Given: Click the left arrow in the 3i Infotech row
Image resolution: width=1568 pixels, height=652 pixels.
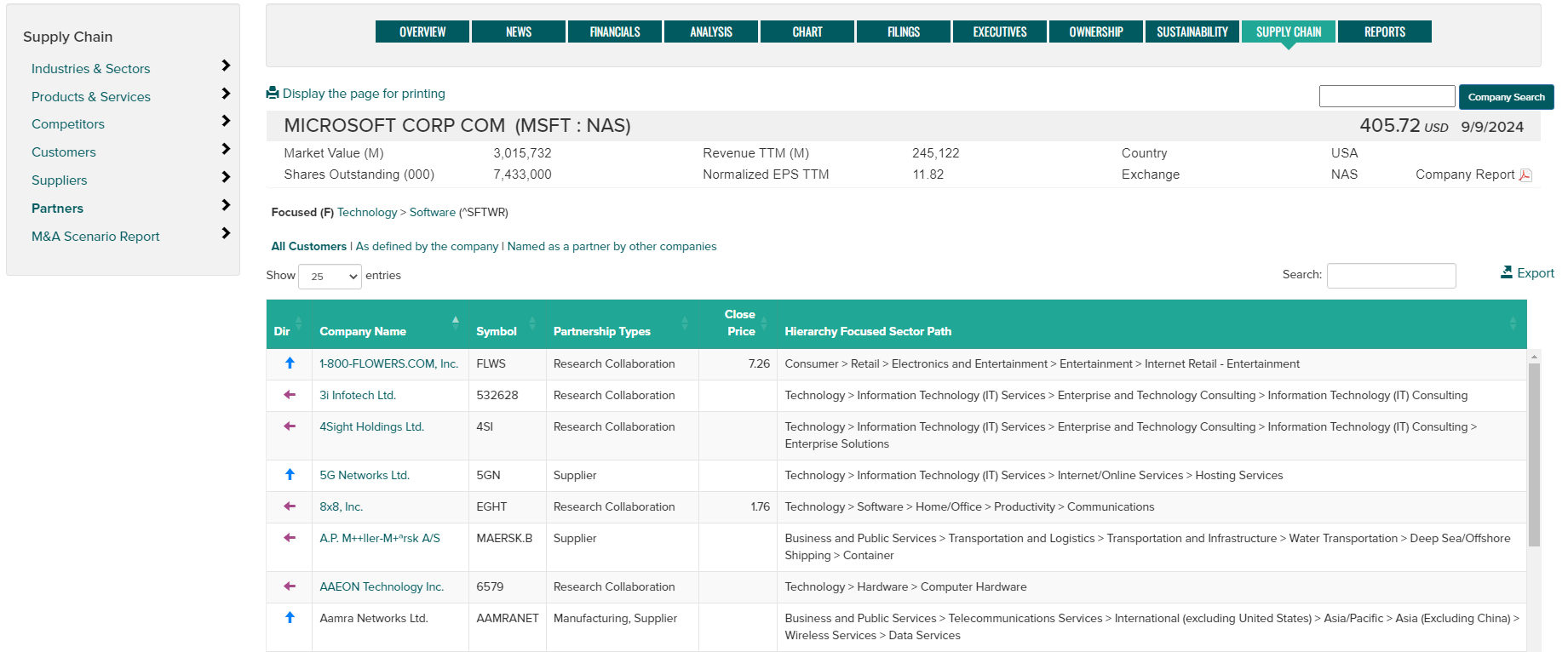Looking at the screenshot, I should [290, 395].
